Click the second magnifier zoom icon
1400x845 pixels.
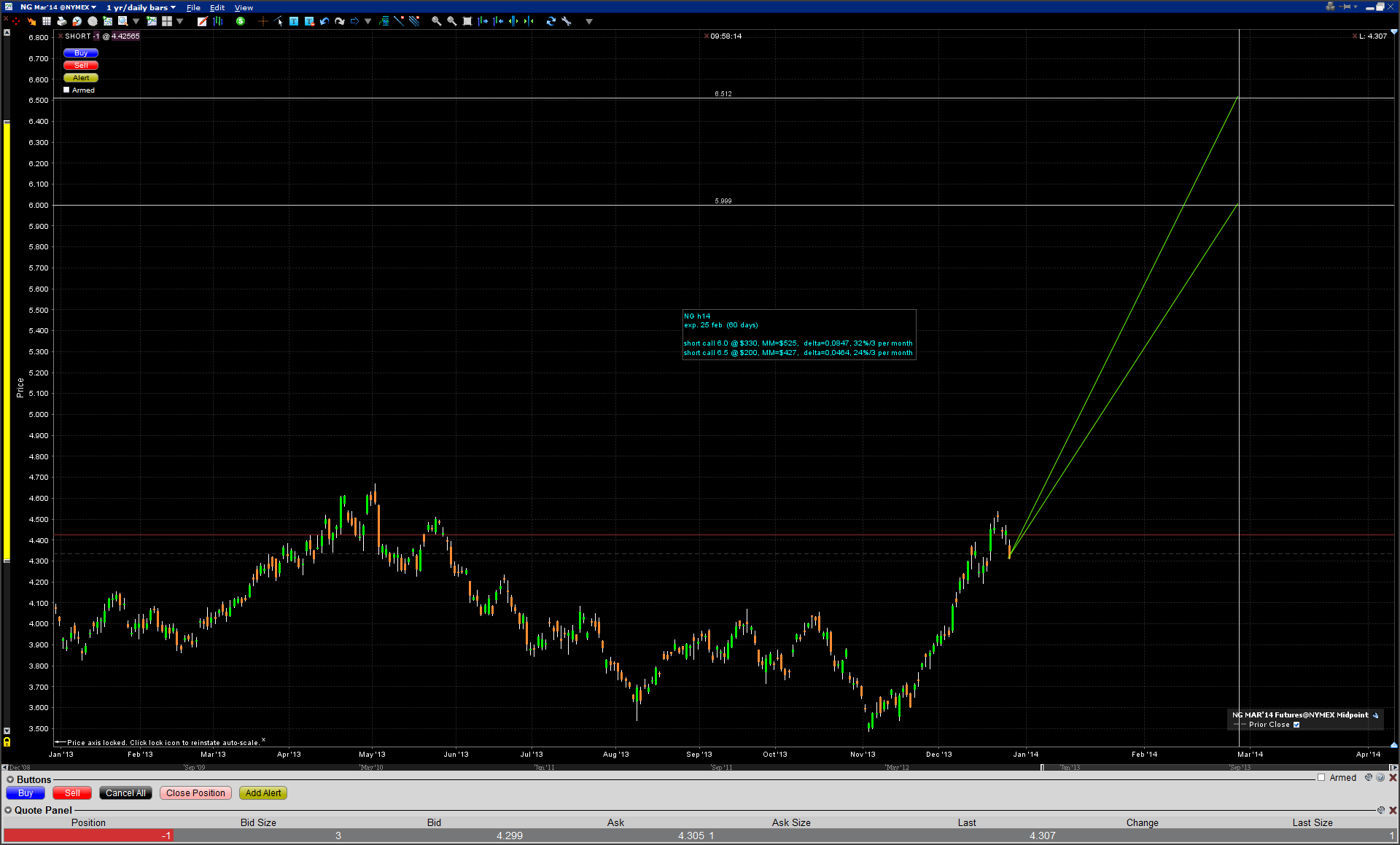pyautogui.click(x=452, y=21)
